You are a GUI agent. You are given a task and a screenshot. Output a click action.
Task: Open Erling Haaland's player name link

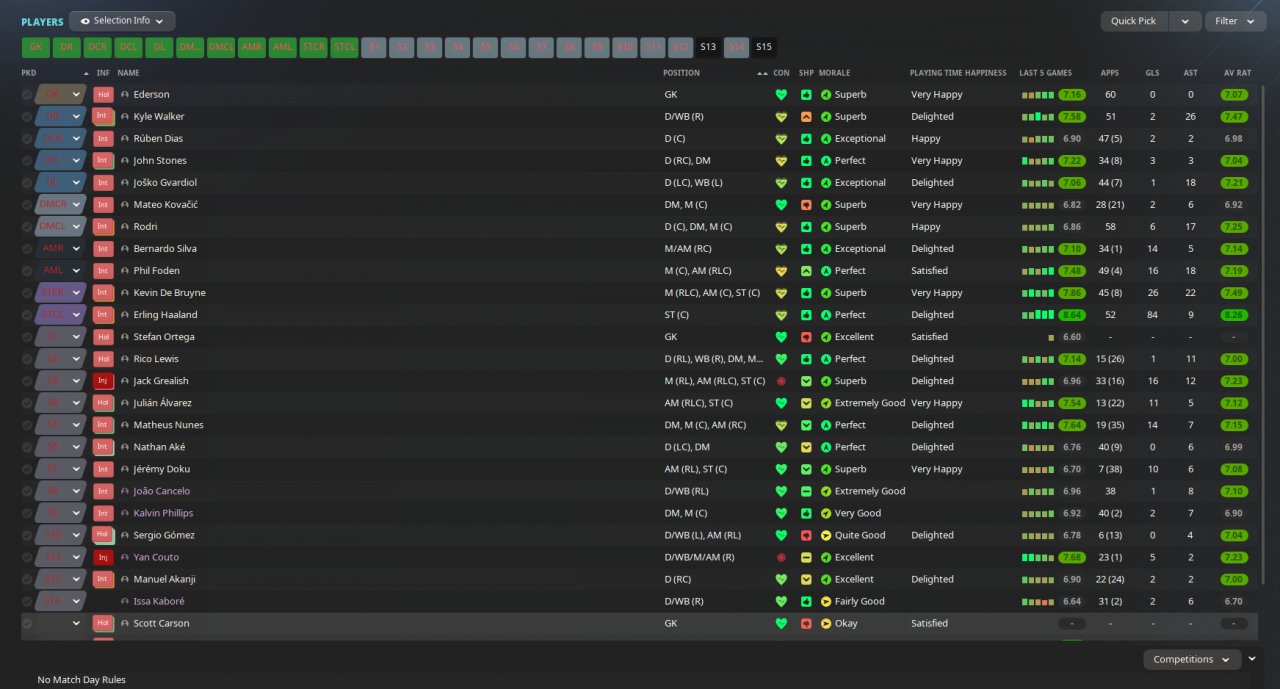point(165,315)
